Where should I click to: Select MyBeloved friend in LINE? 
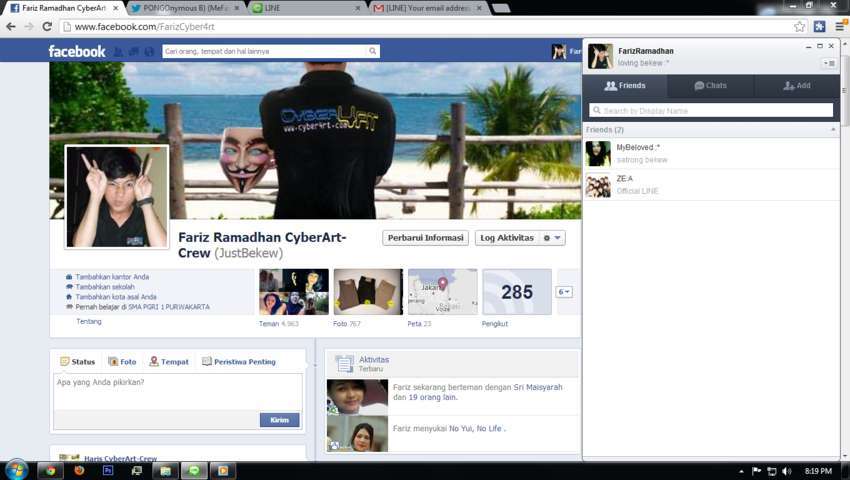[711, 153]
